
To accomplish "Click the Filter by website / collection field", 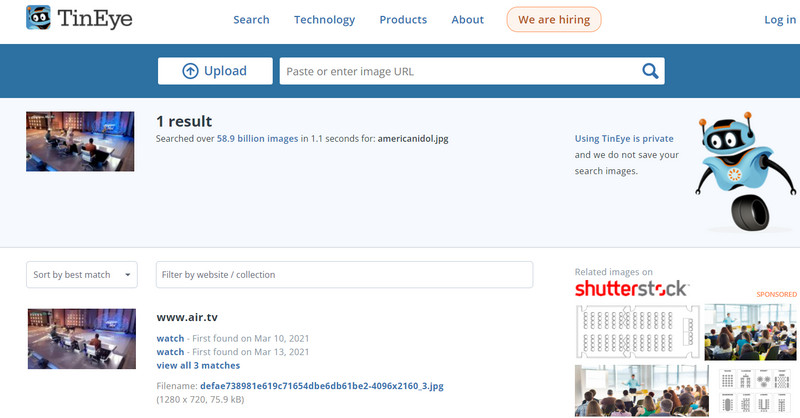I will point(344,274).
